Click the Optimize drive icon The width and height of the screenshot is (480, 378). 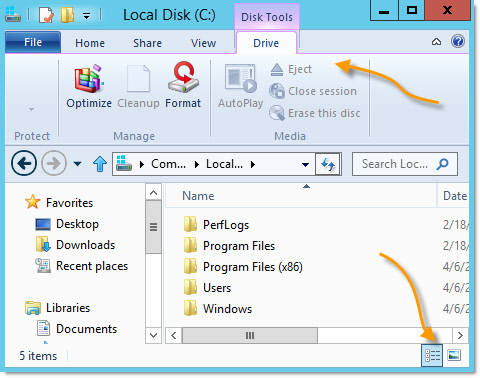(x=89, y=79)
